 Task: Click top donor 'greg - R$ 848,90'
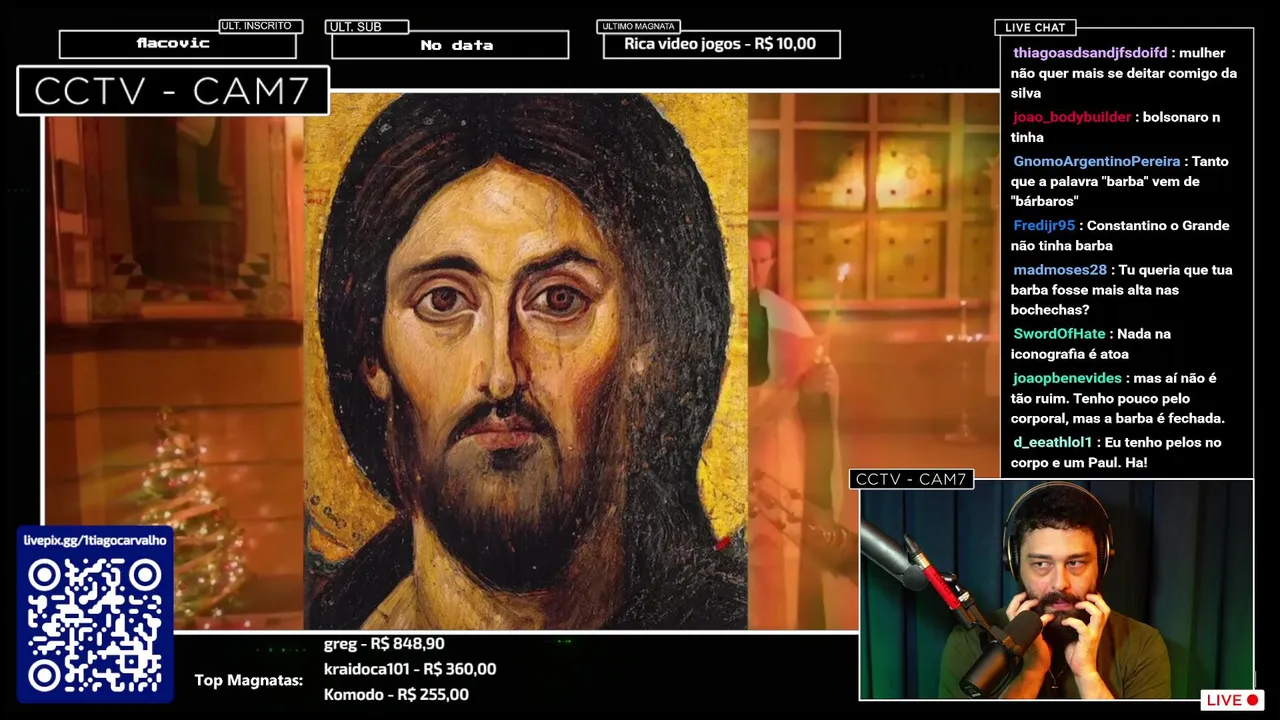pos(384,644)
